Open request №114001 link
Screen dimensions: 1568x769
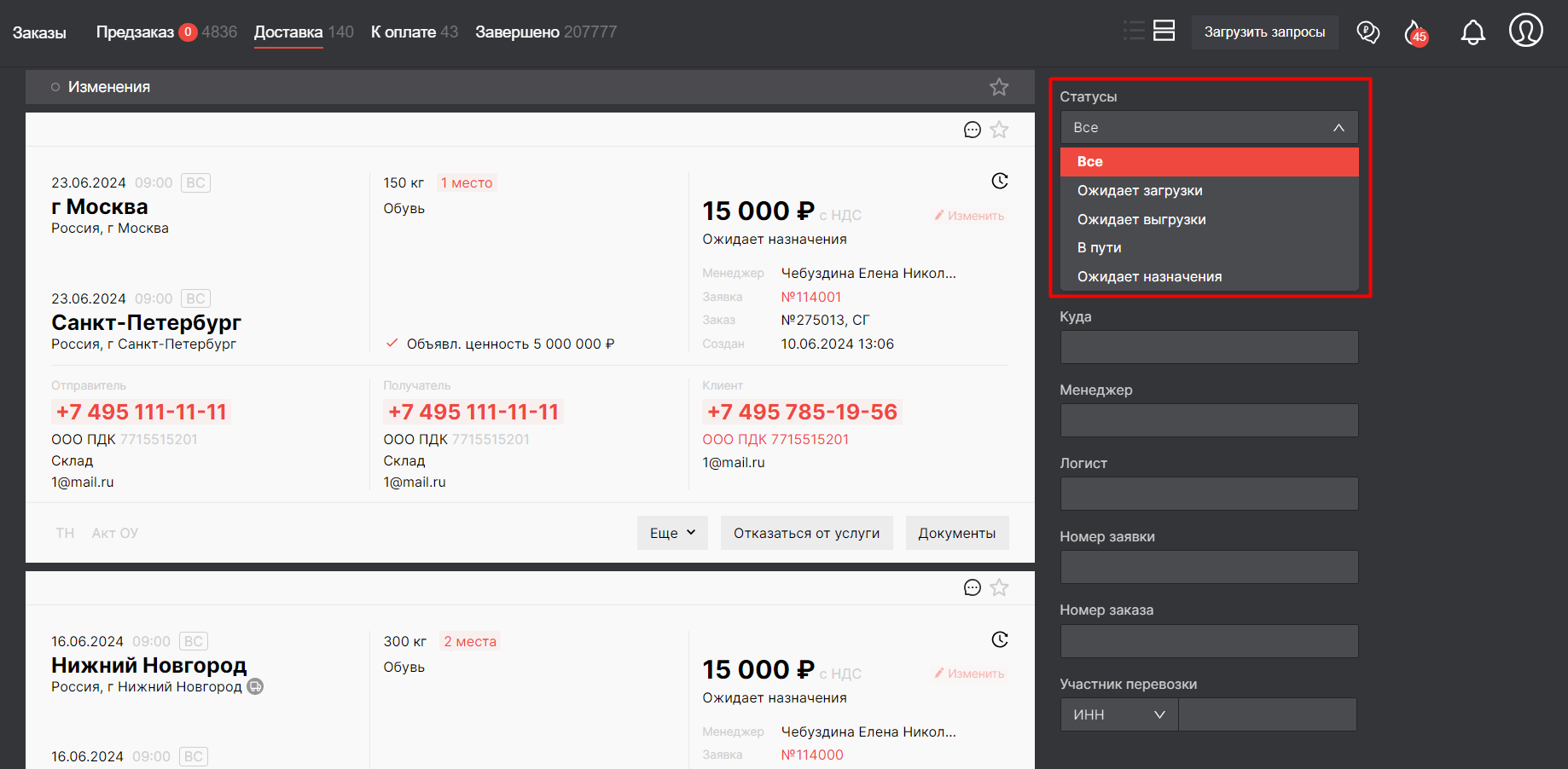click(811, 297)
